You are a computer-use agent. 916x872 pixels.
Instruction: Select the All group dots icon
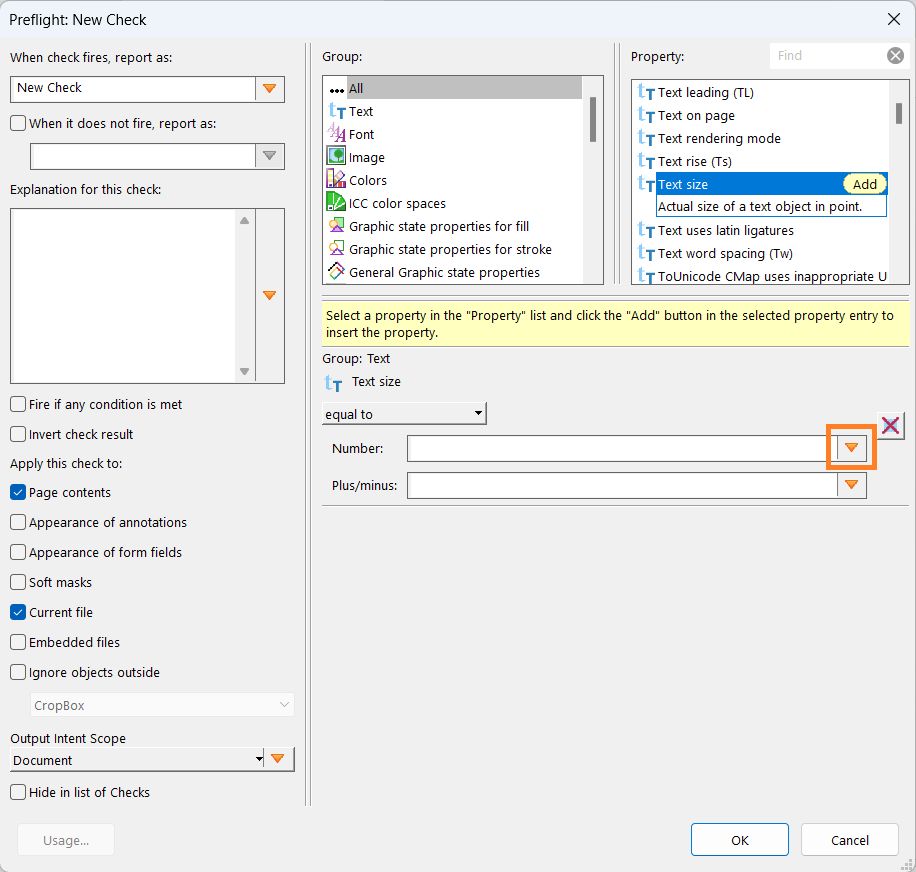(x=336, y=90)
